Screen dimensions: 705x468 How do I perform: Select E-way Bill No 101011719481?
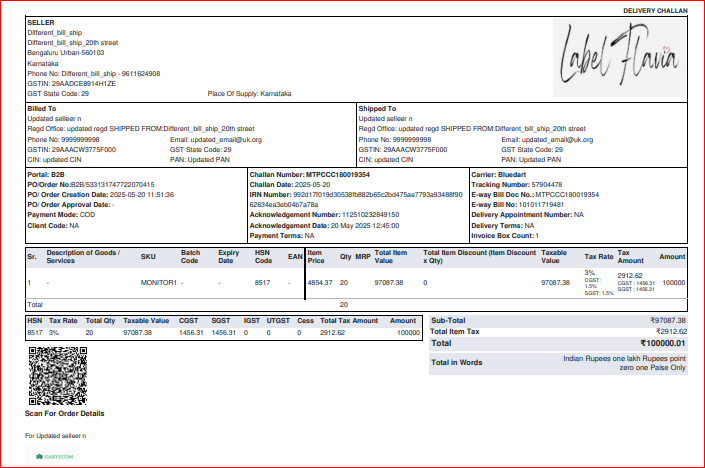(x=518, y=205)
